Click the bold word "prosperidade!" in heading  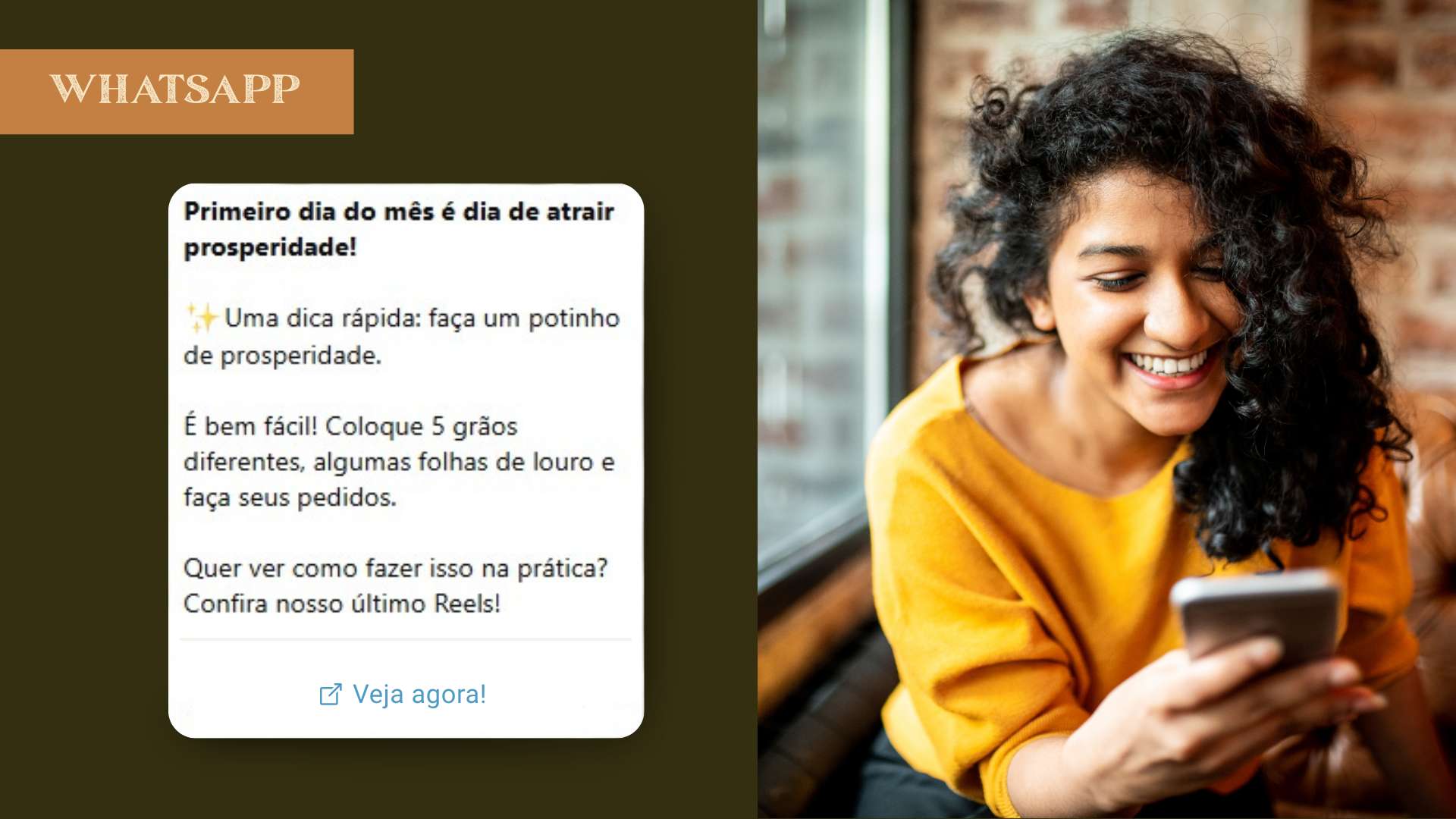coord(270,247)
